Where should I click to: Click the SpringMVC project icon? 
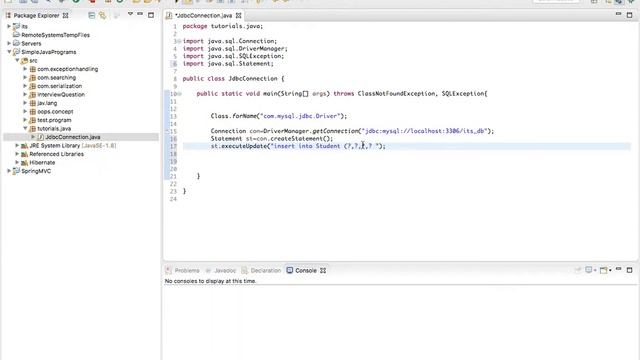pyautogui.click(x=16, y=171)
